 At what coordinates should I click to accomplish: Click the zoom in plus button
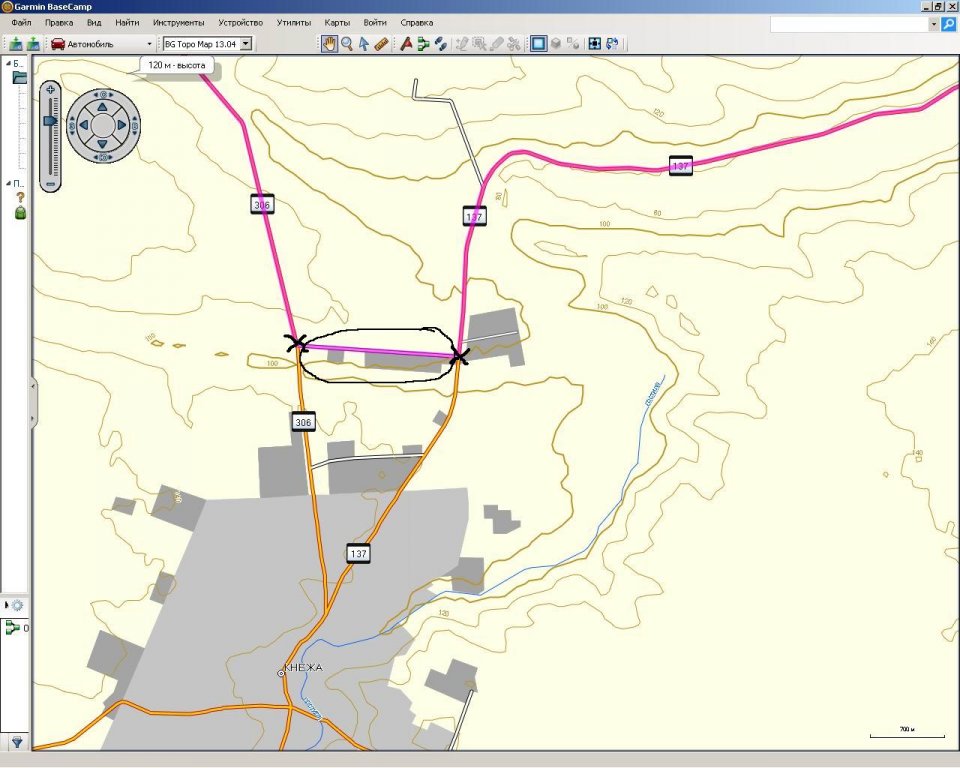pos(51,89)
